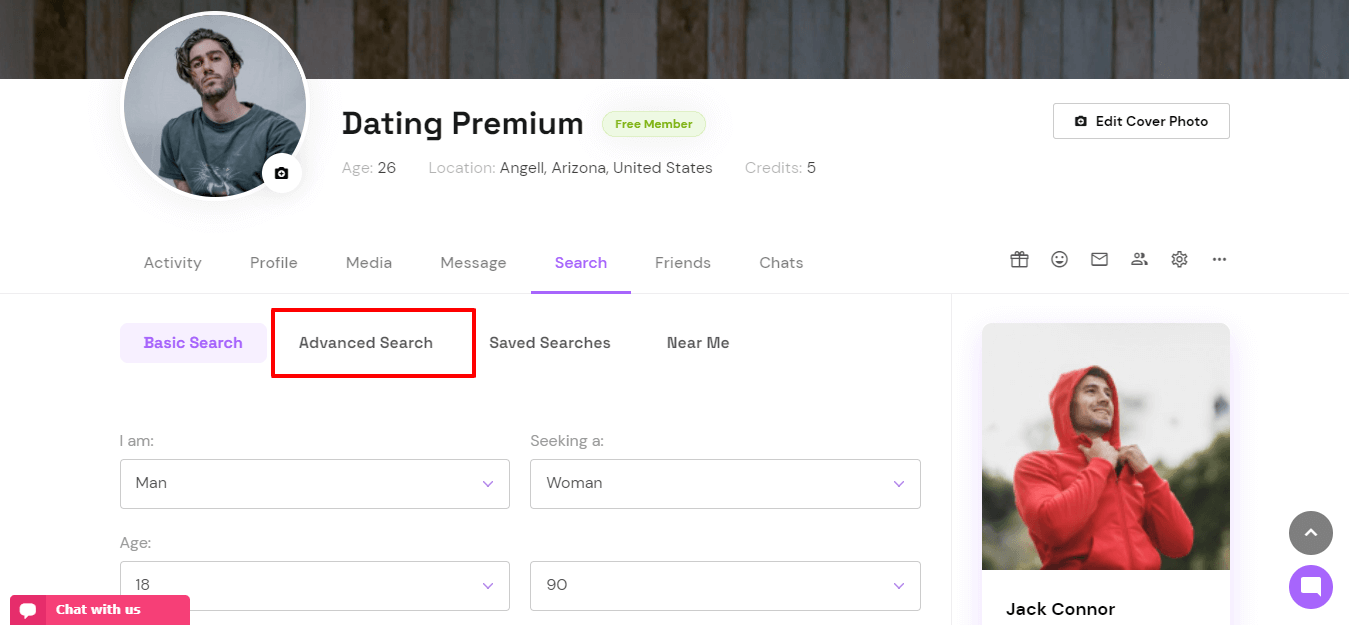Open the envelope mail icon
The width and height of the screenshot is (1349, 625).
click(1099, 259)
